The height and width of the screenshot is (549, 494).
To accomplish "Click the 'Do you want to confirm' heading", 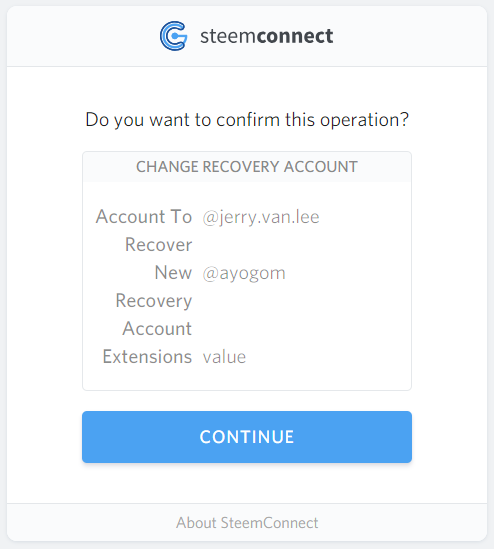I will pyautogui.click(x=247, y=120).
